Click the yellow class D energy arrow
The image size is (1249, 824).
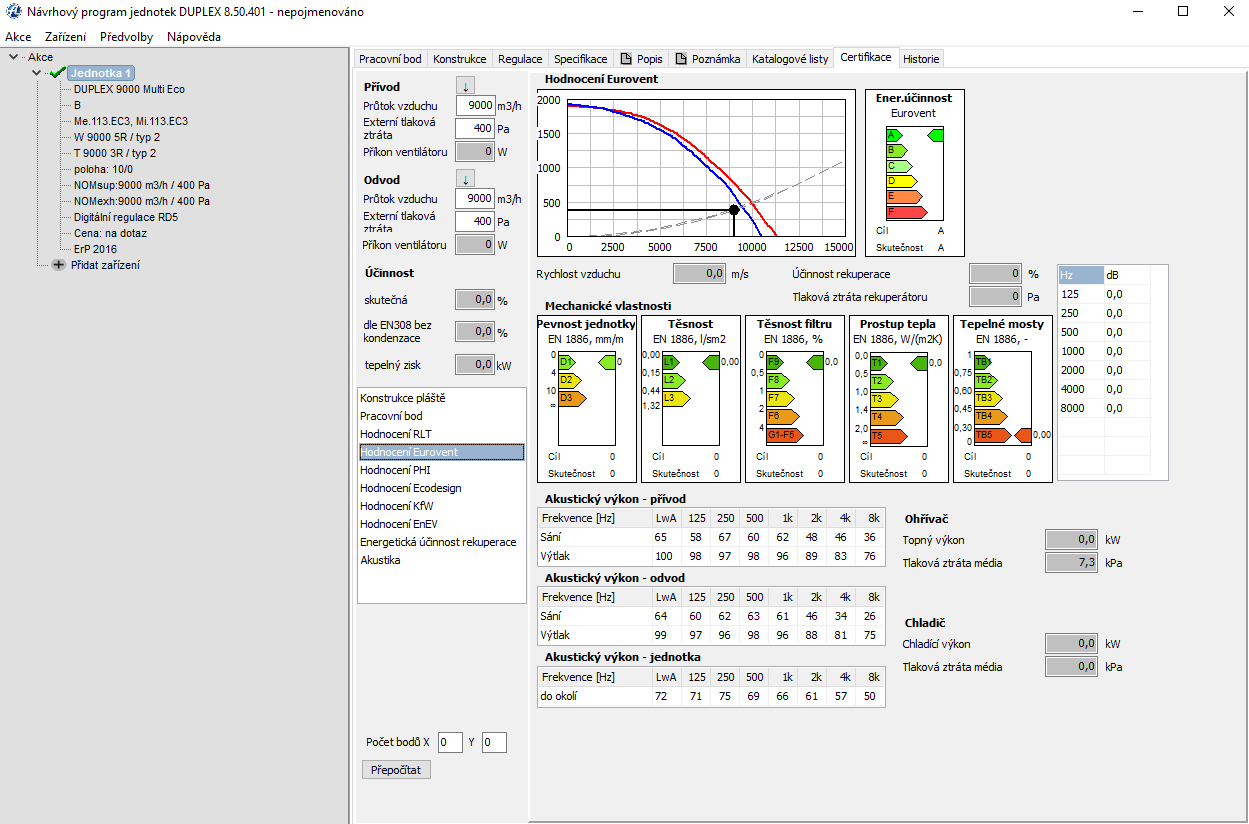[901, 181]
